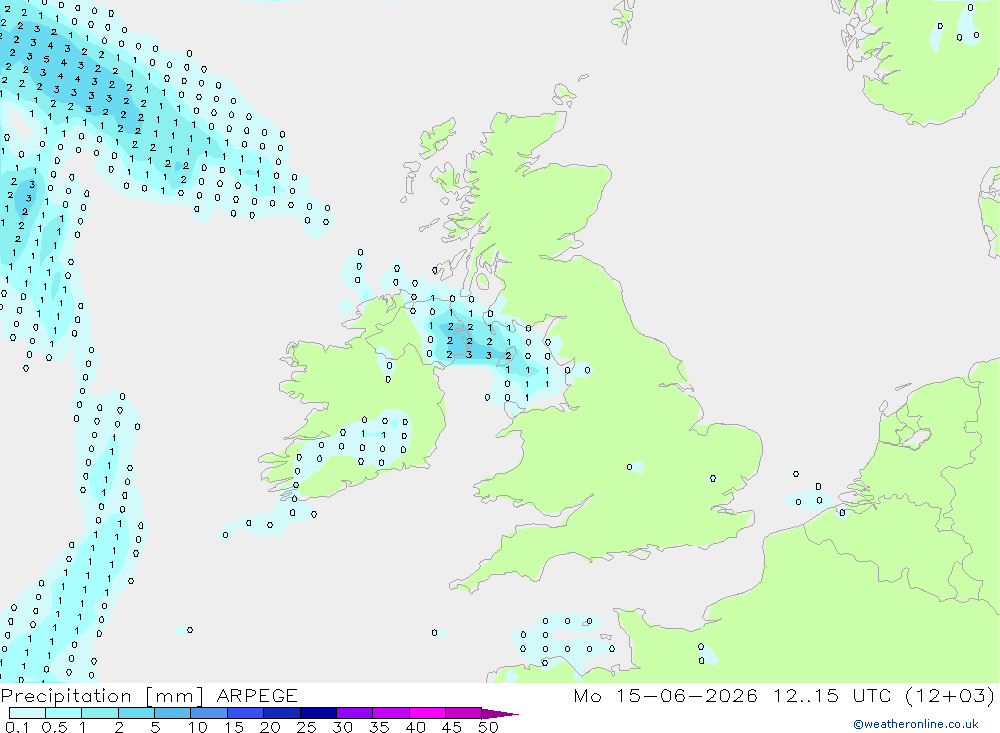Select the 5 to 10 mm blue swatch
Screen dimensions: 1000x733
172,713
